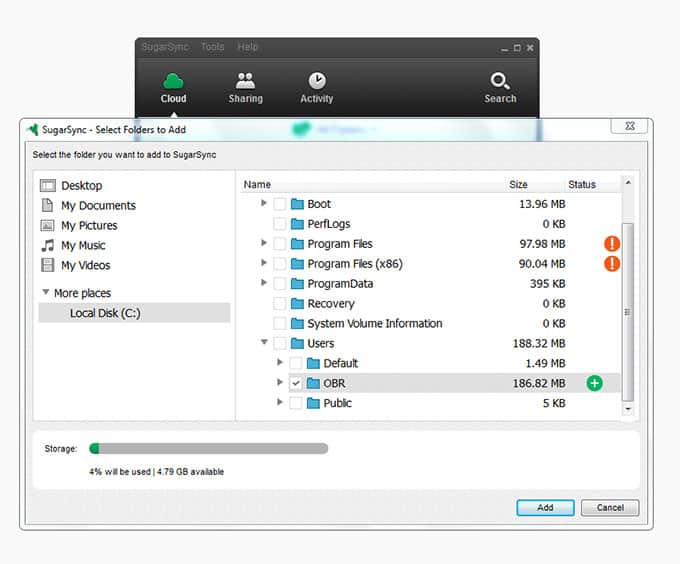Collapse the Users folder tree
This screenshot has height=564, width=680.
(264, 342)
